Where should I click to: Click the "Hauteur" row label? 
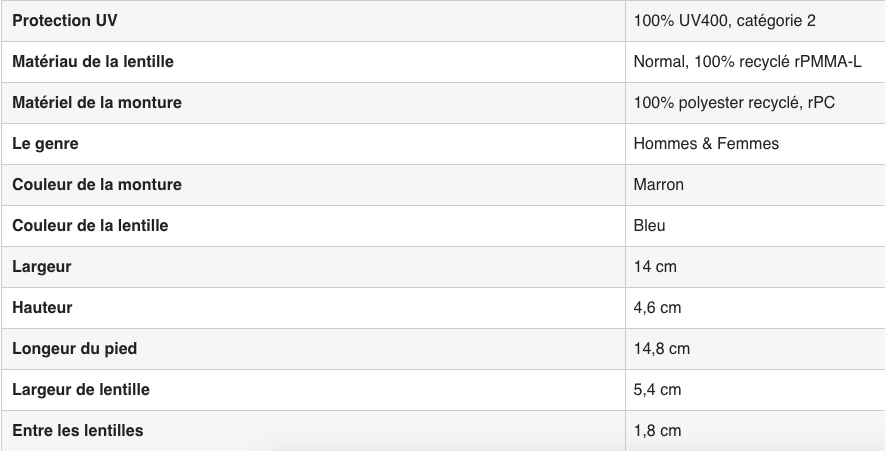pyautogui.click(x=42, y=308)
